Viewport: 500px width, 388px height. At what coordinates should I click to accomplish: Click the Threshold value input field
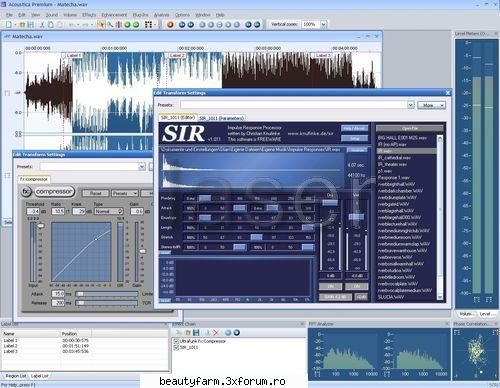pos(33,211)
